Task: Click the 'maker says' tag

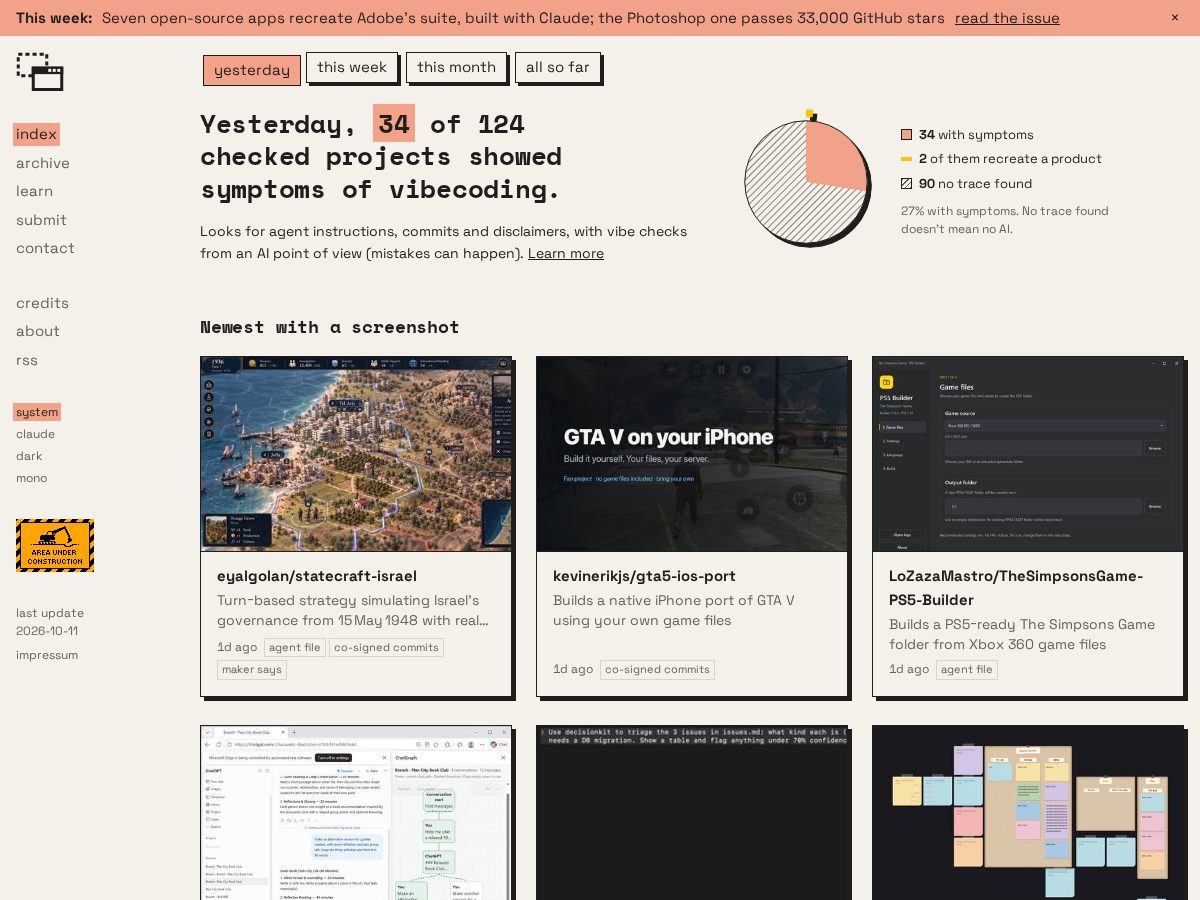Action: [x=252, y=669]
